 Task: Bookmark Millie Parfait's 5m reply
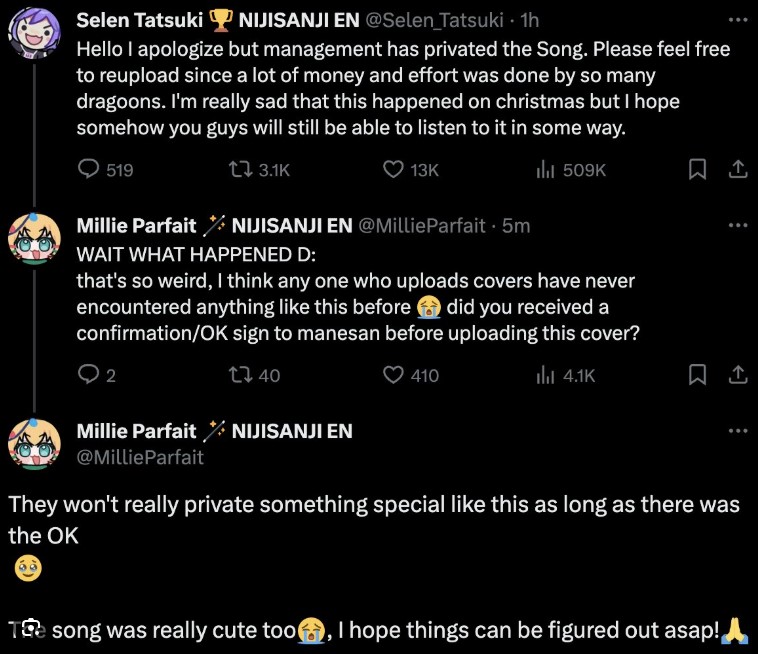point(697,375)
